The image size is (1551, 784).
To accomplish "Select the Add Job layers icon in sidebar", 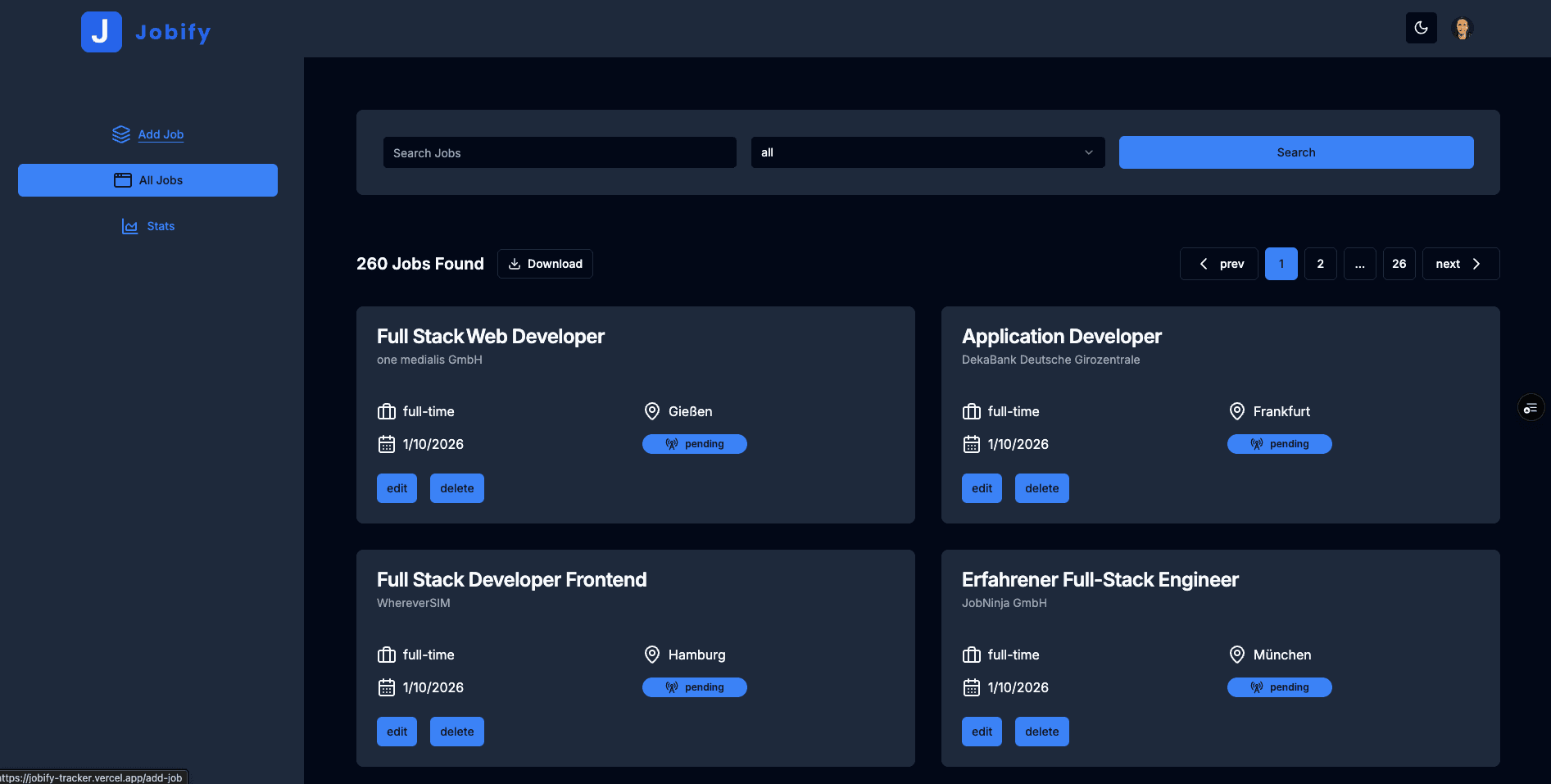I will click(120, 134).
